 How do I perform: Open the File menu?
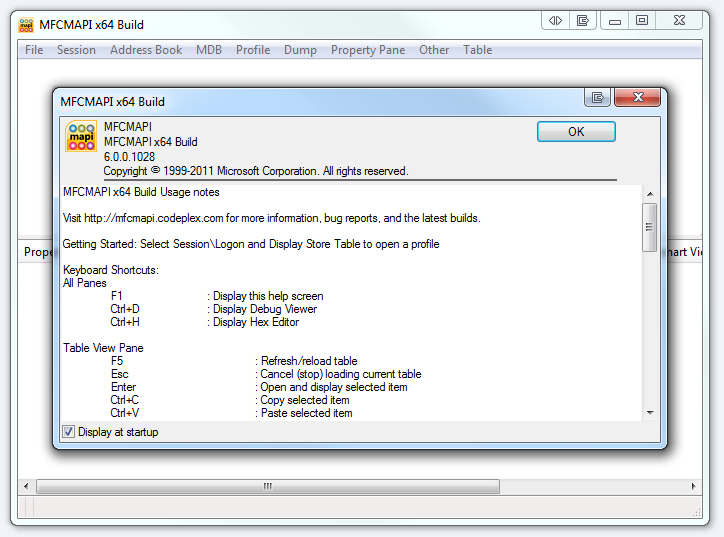click(34, 50)
